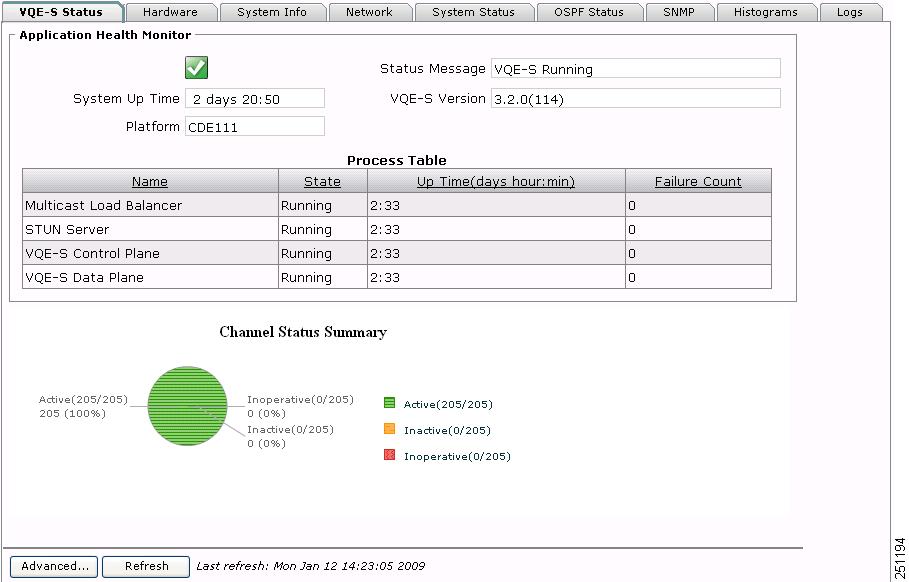Image resolution: width=909 pixels, height=582 pixels.
Task: Click the green health status checkmark icon
Action: pyautogui.click(x=197, y=68)
